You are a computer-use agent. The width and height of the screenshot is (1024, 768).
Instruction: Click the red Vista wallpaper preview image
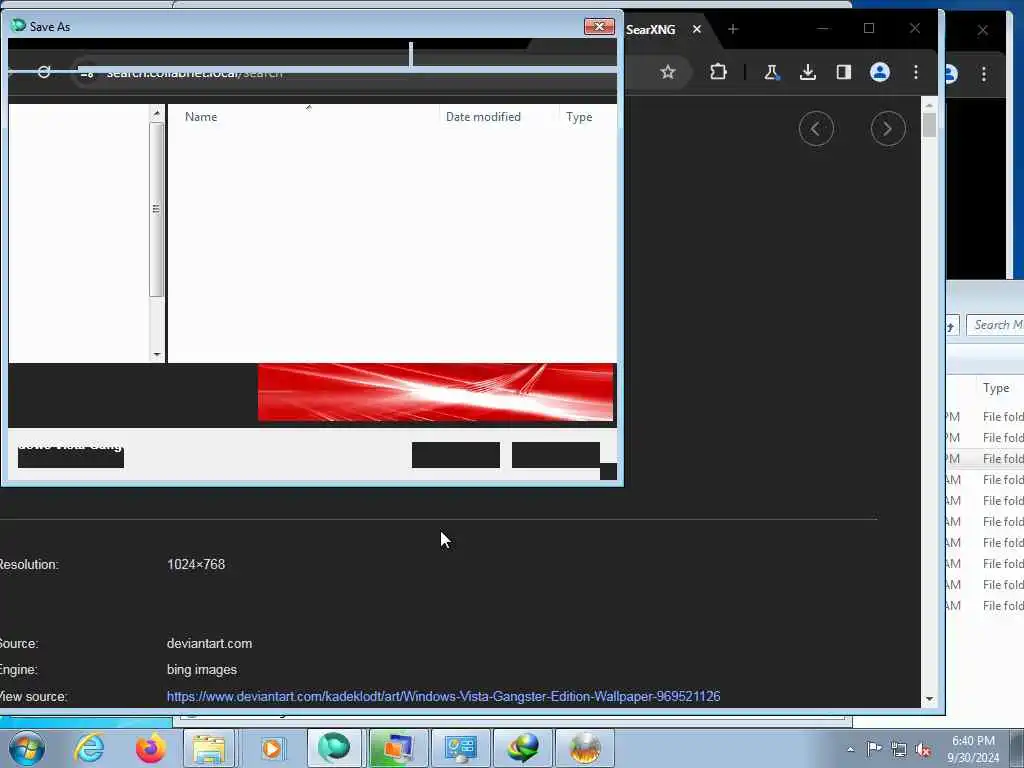(436, 392)
